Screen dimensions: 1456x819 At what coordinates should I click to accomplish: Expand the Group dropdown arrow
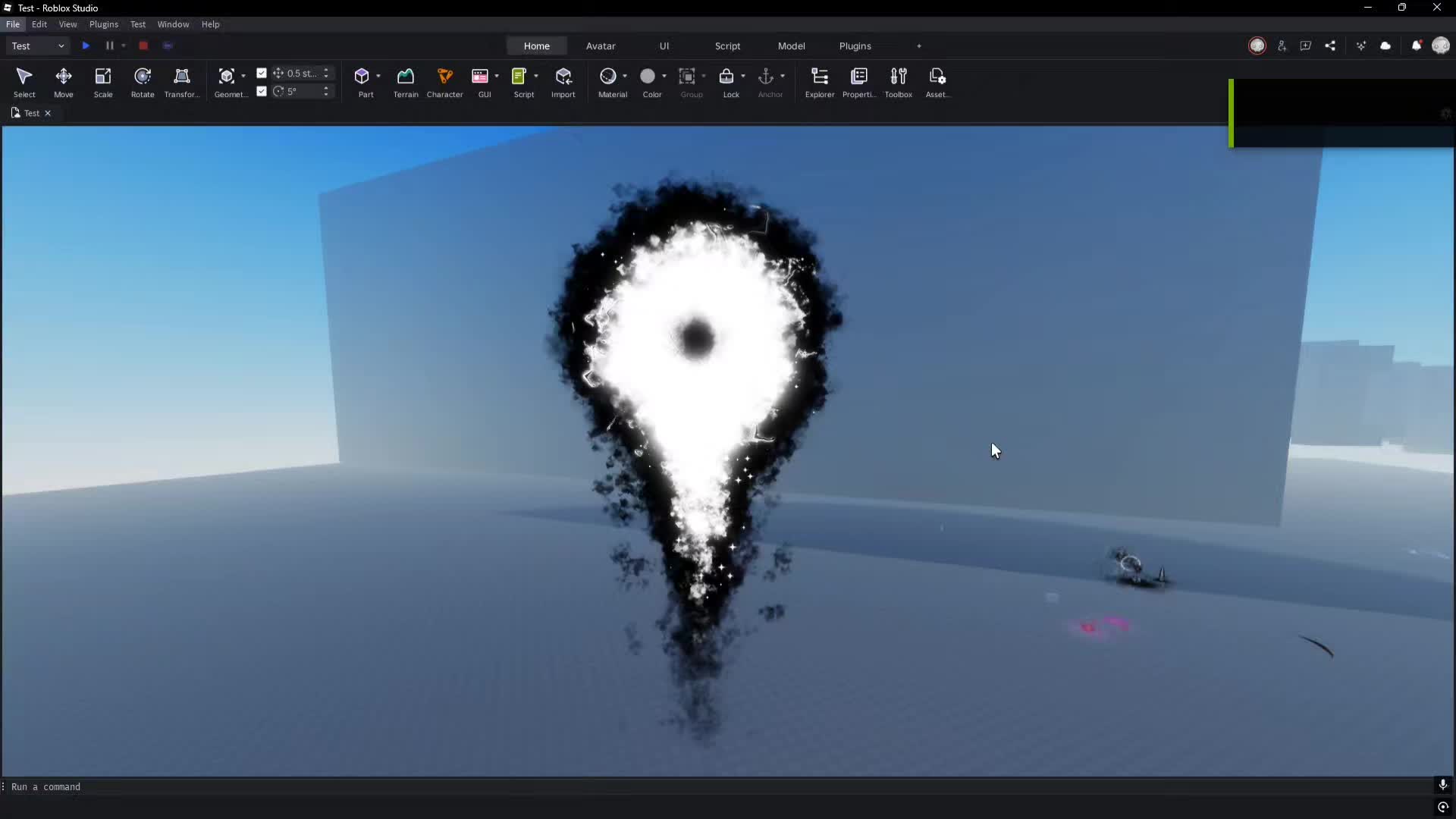click(704, 77)
